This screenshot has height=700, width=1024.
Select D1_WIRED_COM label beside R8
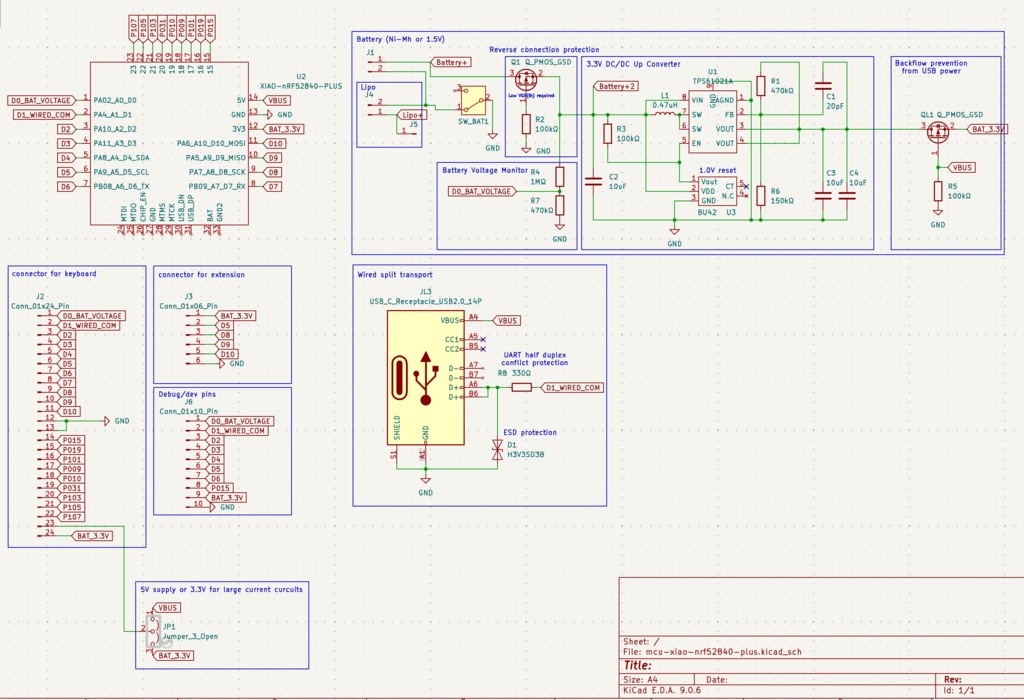(x=572, y=387)
